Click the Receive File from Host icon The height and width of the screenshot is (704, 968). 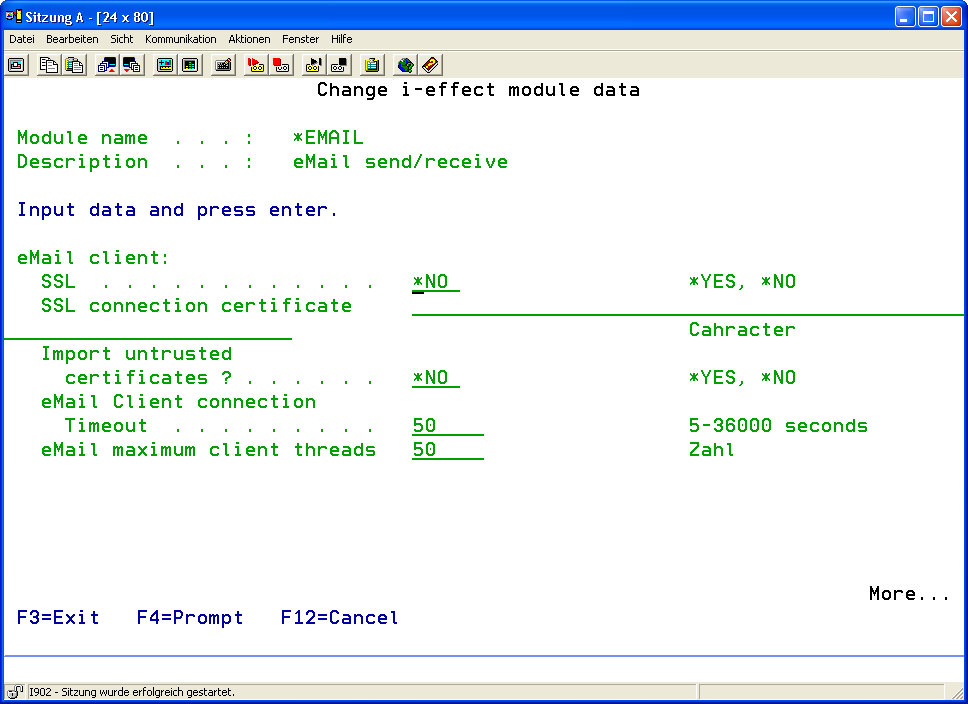[x=132, y=65]
